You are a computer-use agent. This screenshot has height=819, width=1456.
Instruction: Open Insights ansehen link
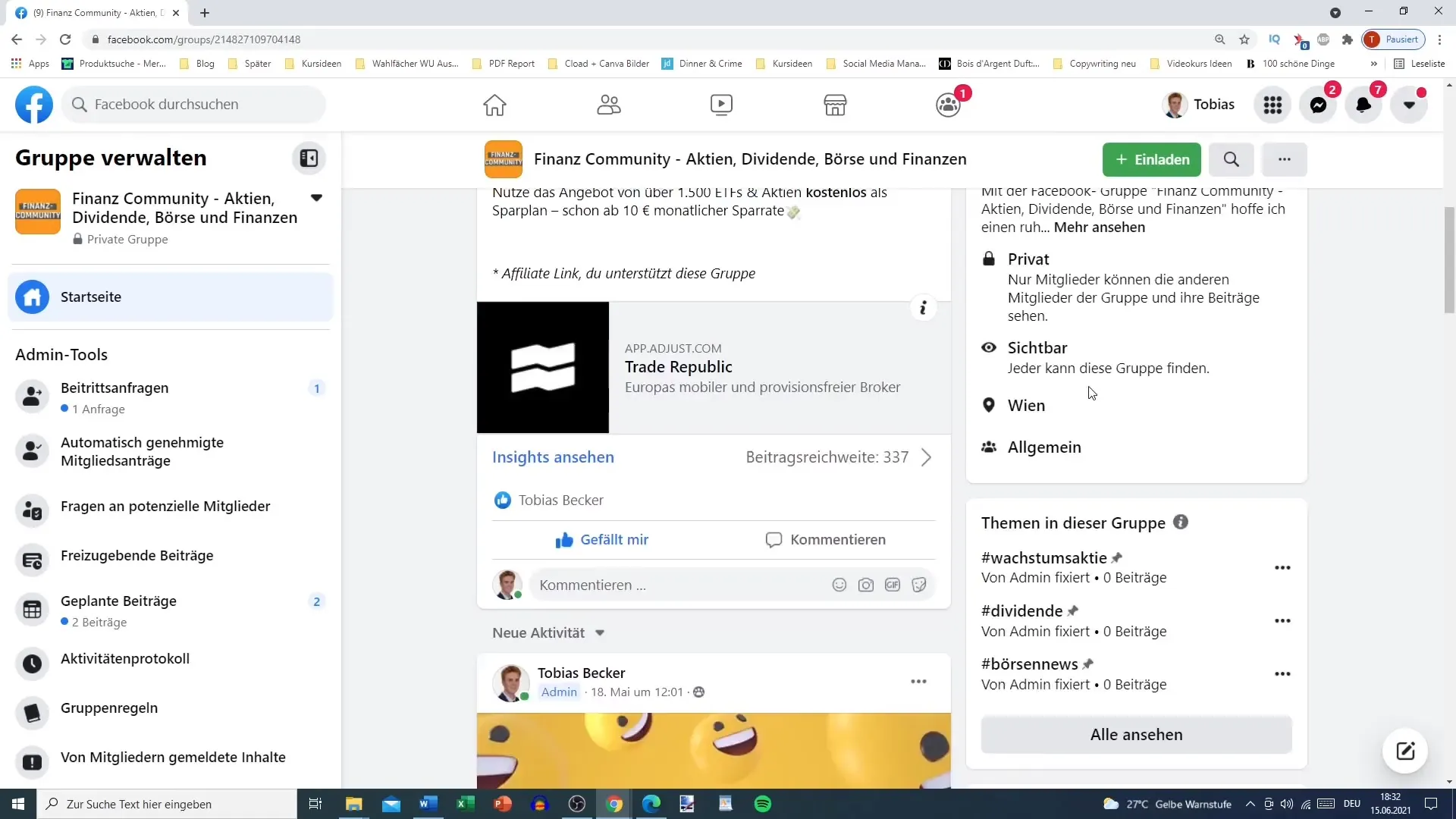(x=553, y=457)
